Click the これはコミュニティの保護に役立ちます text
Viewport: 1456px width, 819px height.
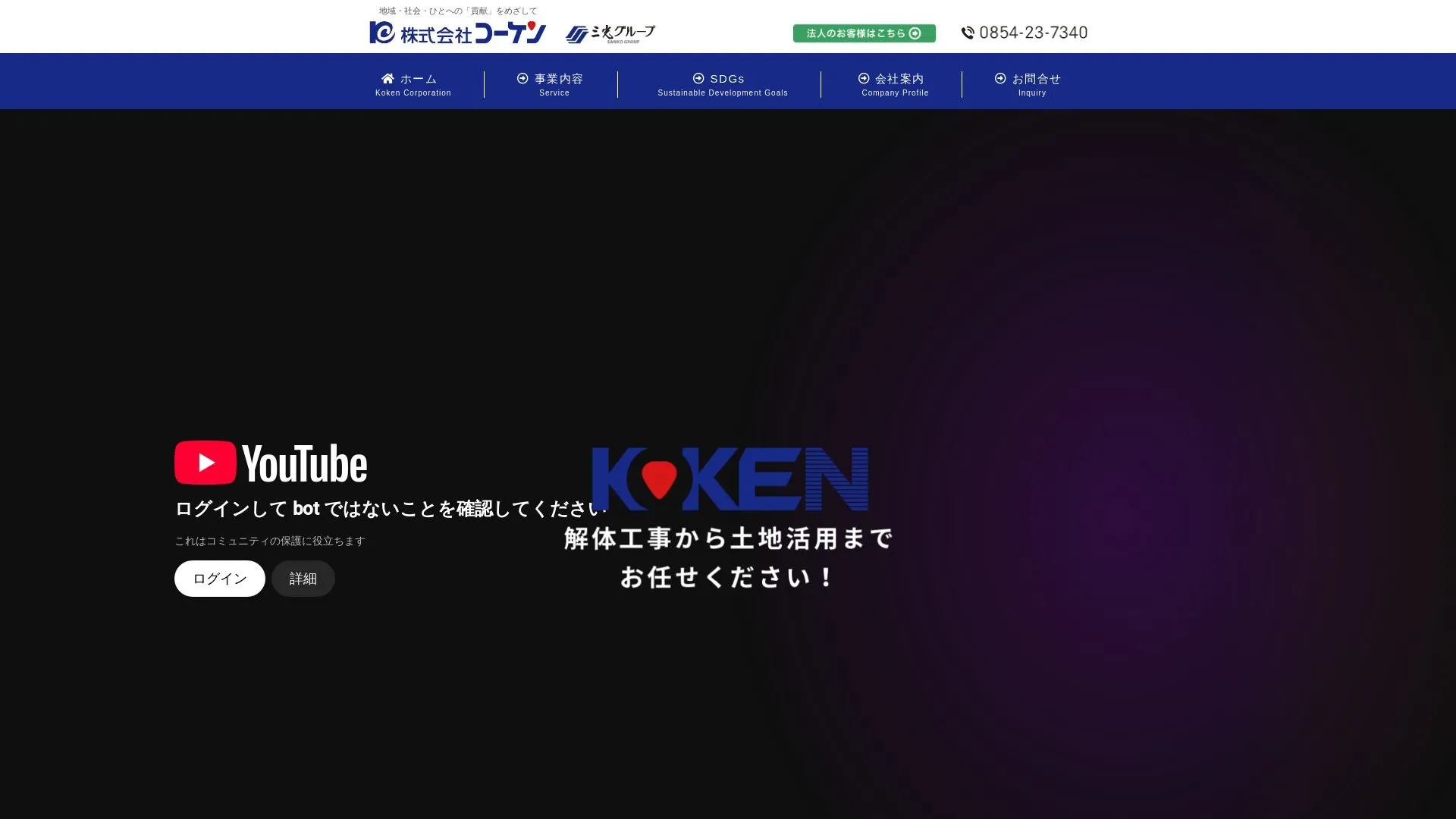click(x=270, y=541)
